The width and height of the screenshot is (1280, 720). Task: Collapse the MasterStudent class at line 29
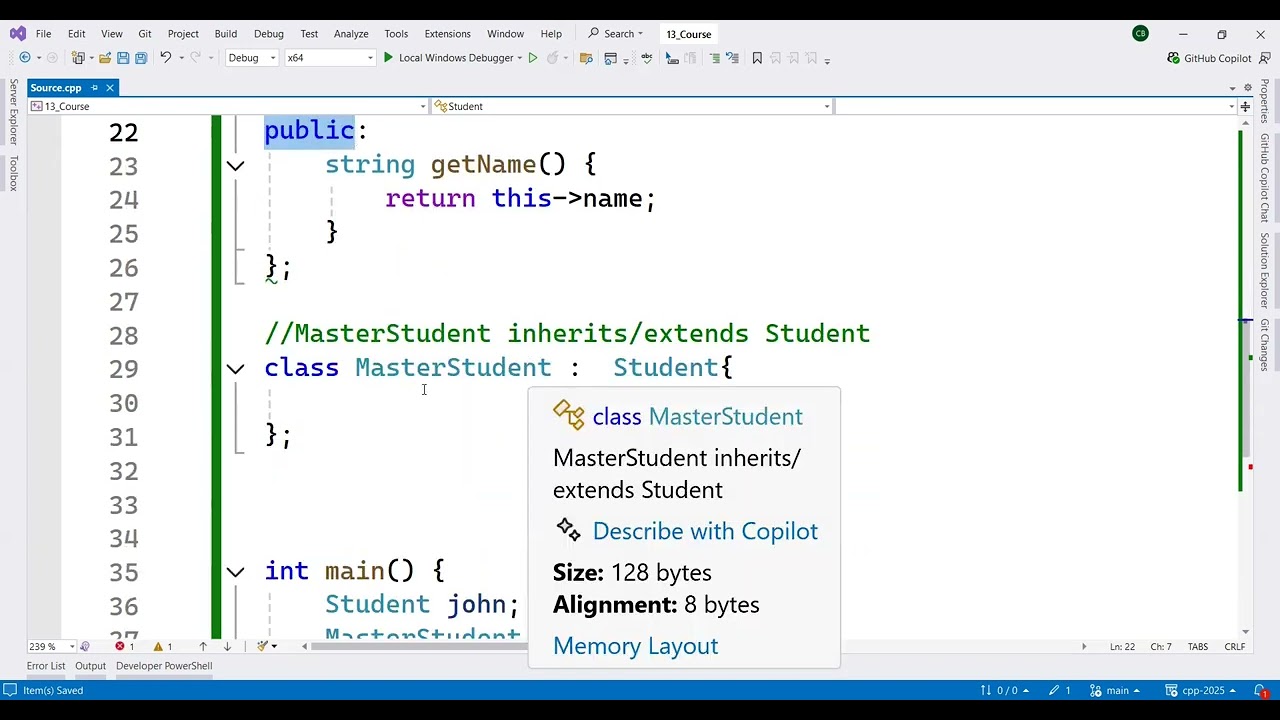pos(235,369)
